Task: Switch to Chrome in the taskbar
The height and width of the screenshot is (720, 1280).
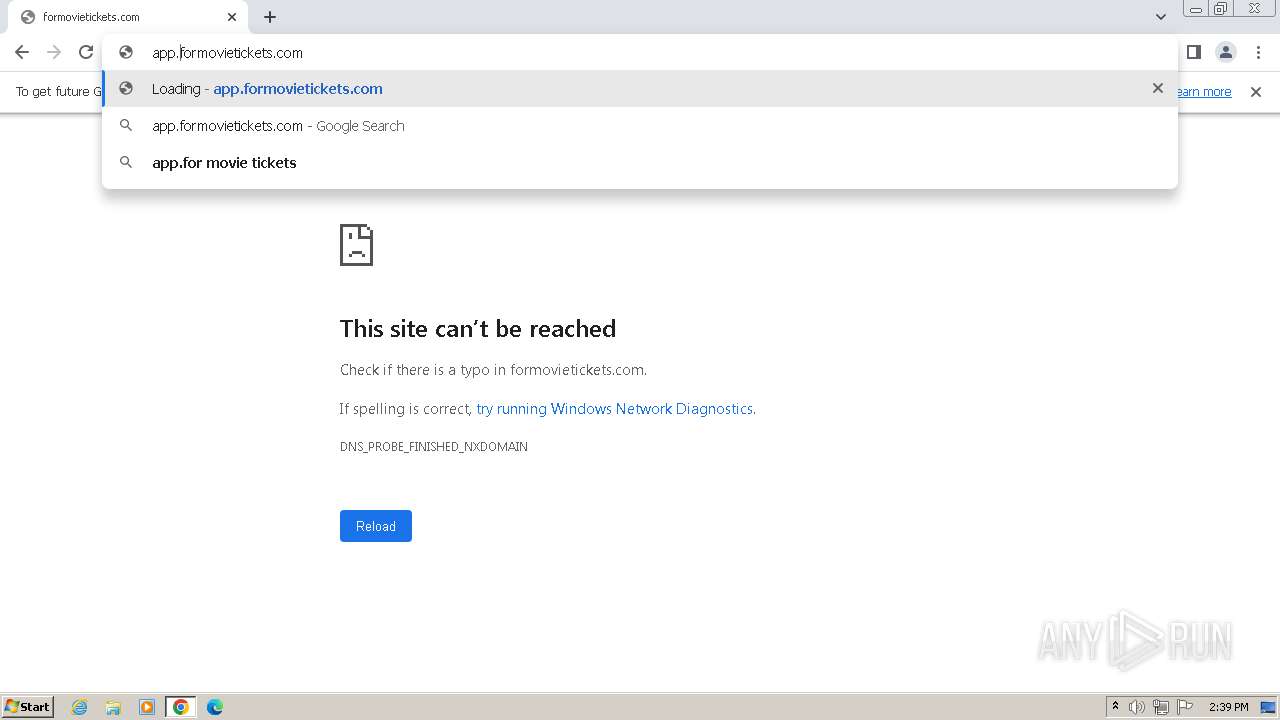Action: 181,707
